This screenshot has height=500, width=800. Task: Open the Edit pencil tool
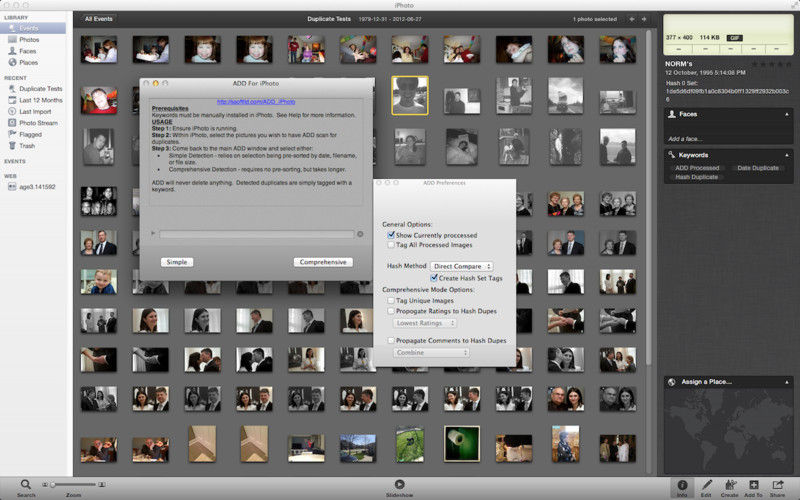706,488
